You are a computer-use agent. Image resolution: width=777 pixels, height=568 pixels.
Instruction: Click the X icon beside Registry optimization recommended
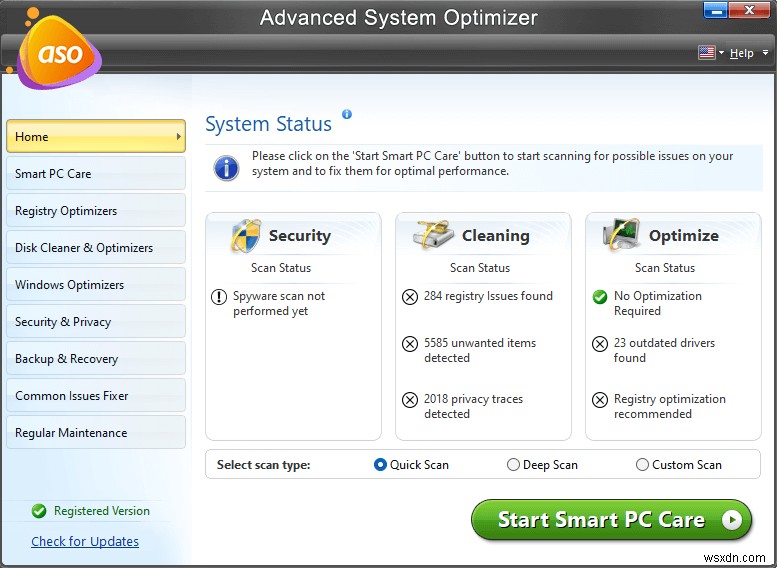pyautogui.click(x=600, y=399)
